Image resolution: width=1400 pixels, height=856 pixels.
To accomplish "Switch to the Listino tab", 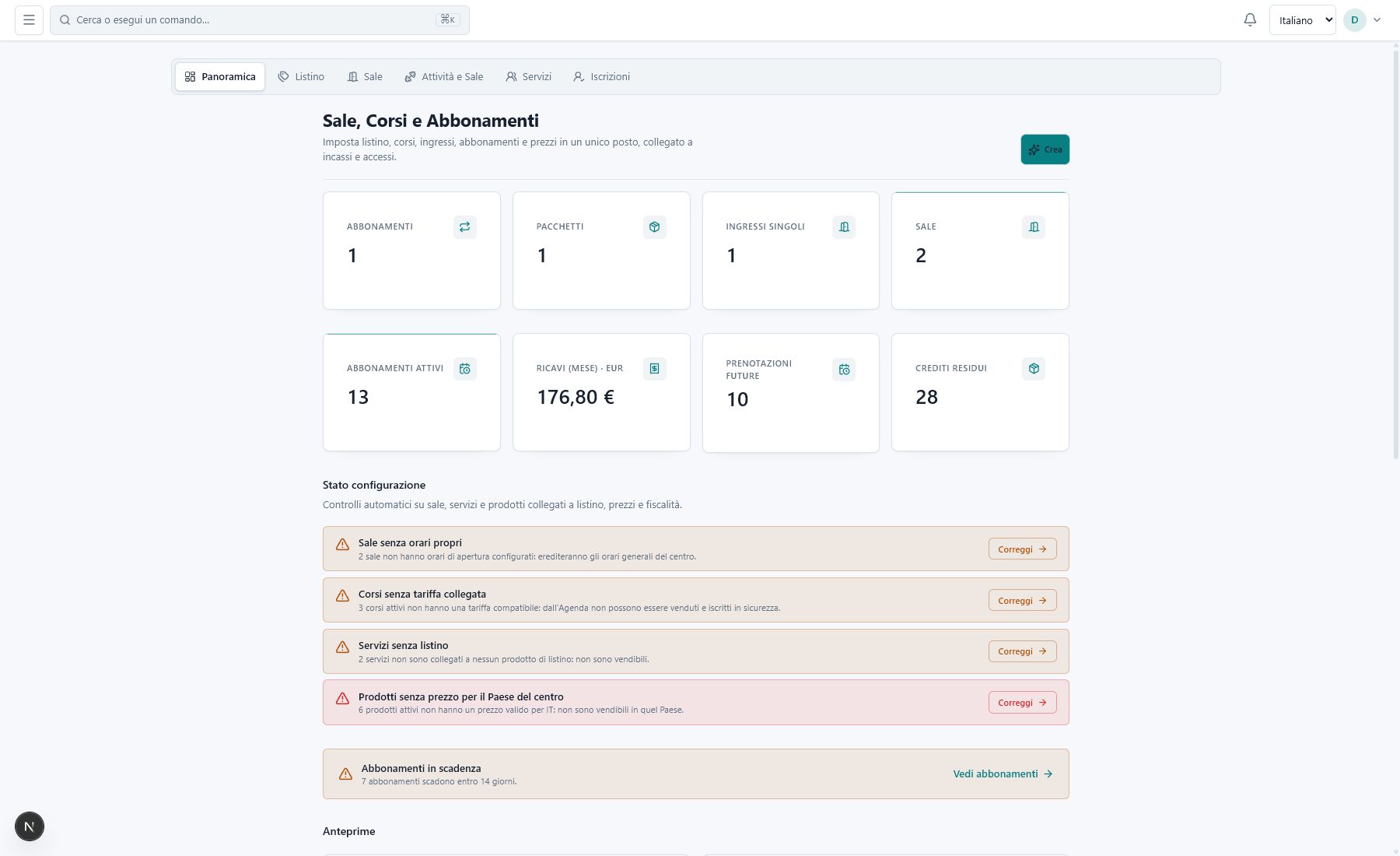I will pos(301,77).
